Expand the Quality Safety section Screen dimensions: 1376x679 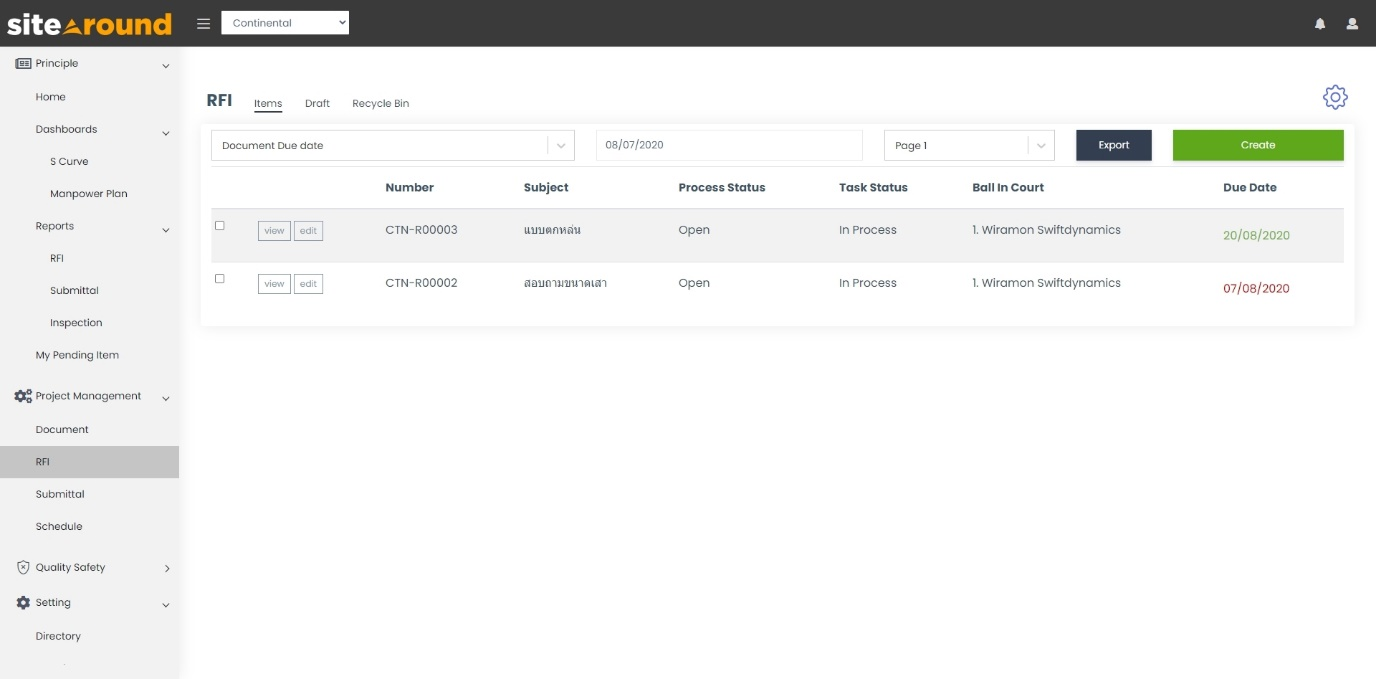point(165,567)
